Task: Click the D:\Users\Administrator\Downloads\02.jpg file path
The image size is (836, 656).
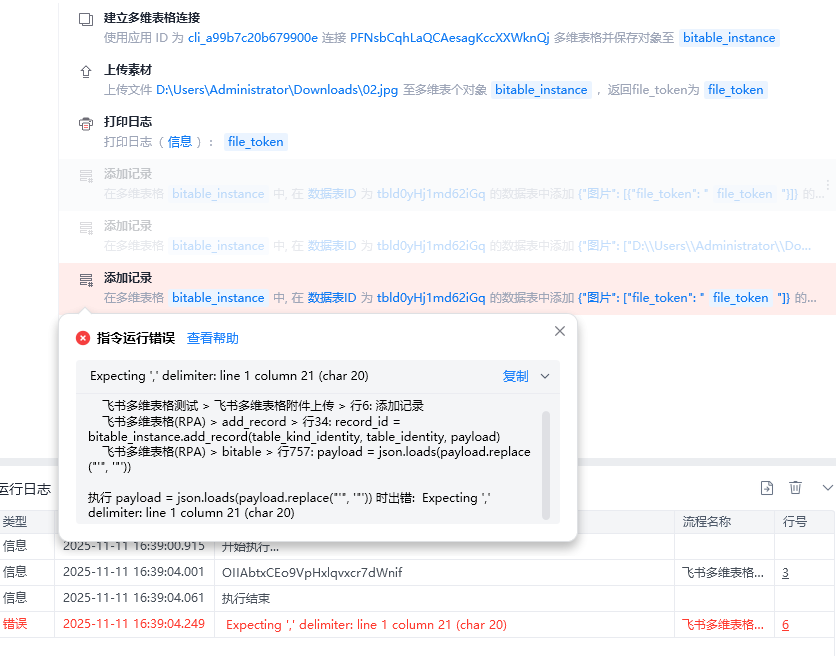Action: [277, 90]
